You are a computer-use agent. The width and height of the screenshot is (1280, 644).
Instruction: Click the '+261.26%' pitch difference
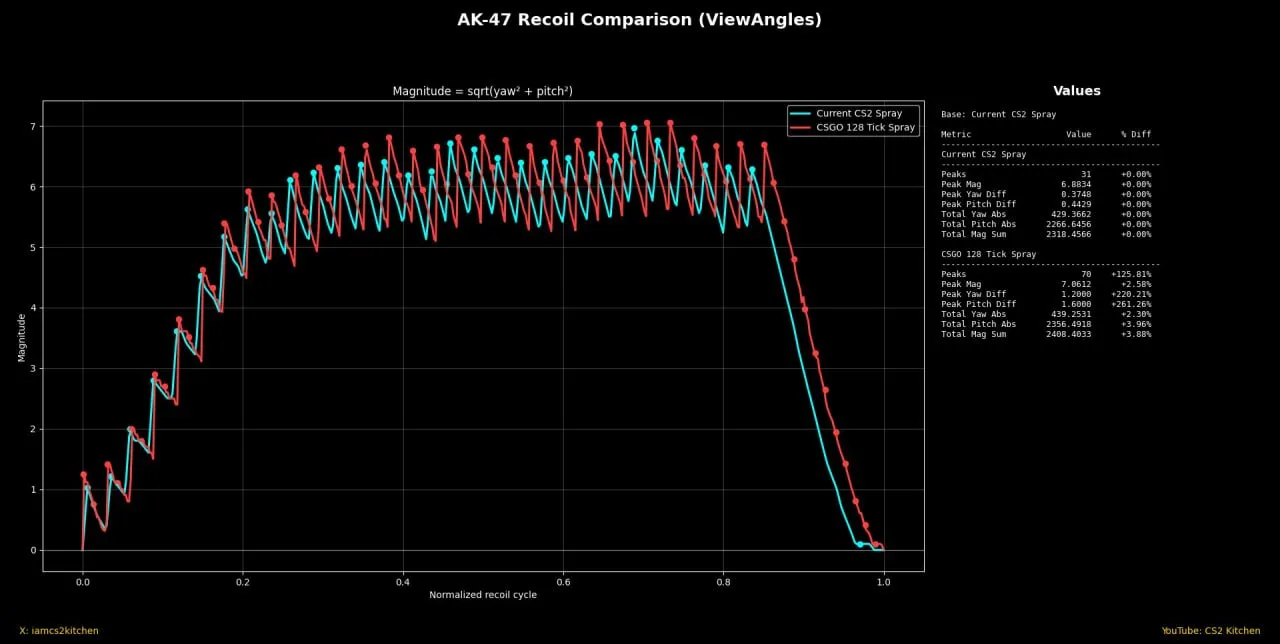pos(1131,304)
